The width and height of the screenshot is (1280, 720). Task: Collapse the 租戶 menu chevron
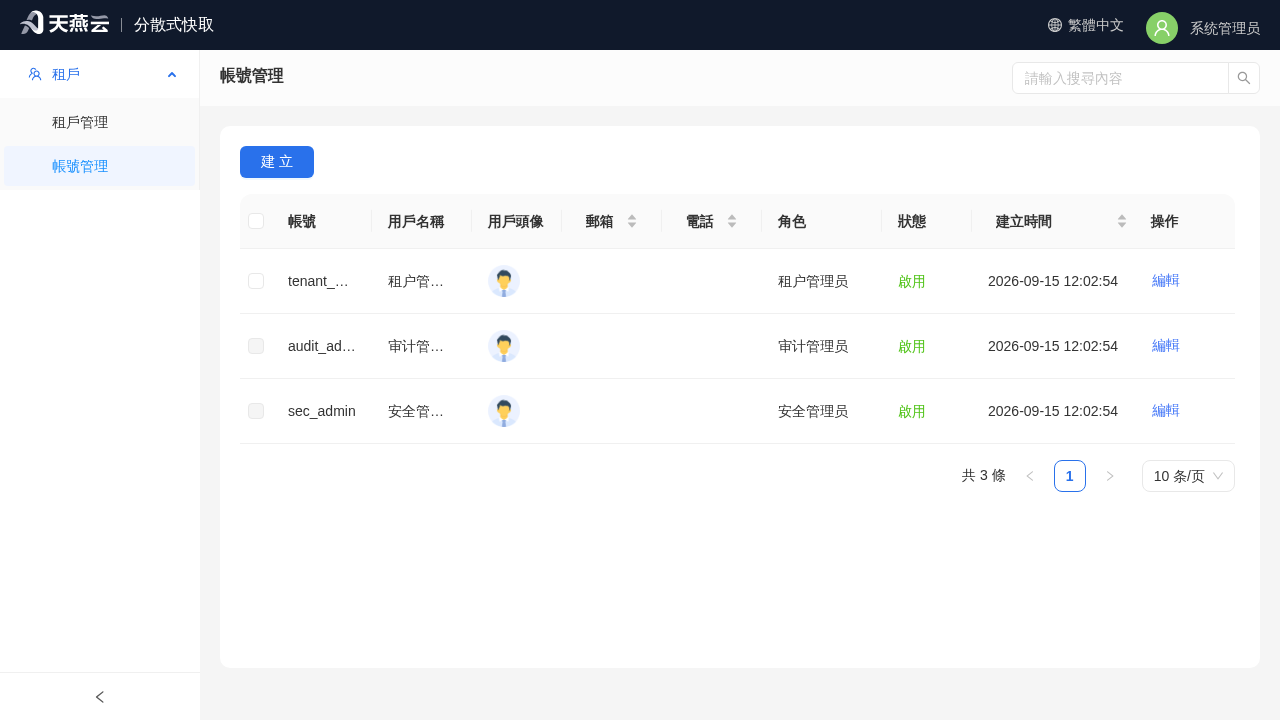(172, 75)
